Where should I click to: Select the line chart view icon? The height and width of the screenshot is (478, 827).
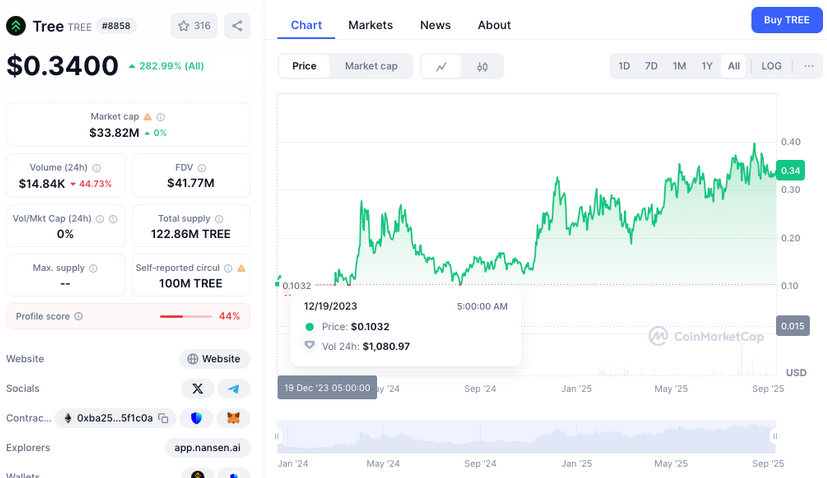click(441, 66)
